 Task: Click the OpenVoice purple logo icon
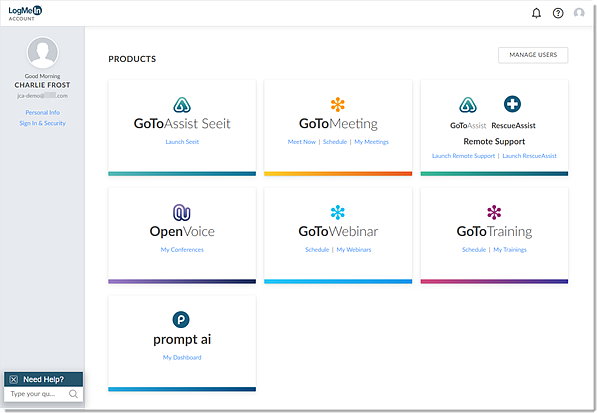tap(182, 212)
